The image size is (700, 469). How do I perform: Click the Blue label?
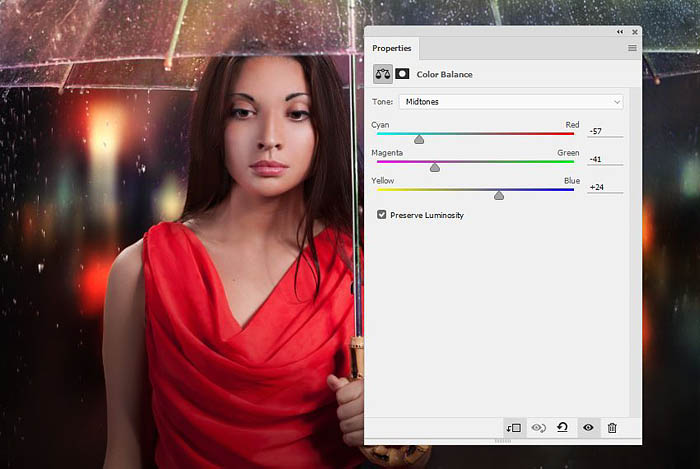click(572, 181)
